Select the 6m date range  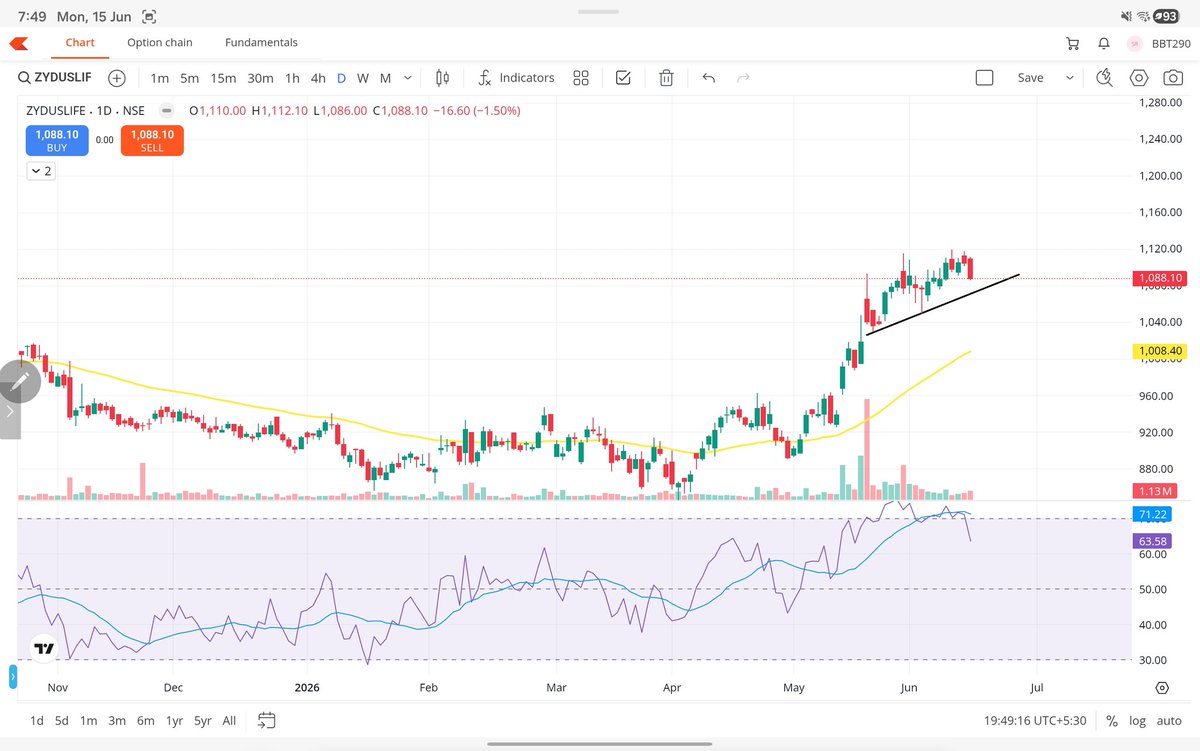[146, 720]
